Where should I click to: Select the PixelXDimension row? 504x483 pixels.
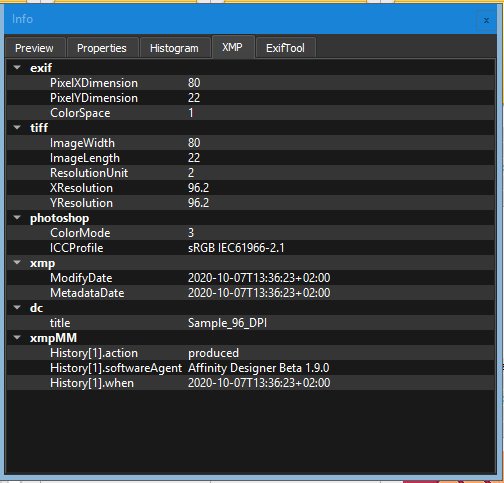coord(250,83)
